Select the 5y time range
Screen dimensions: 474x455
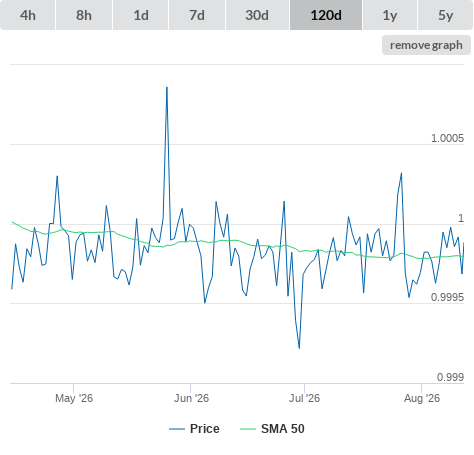[x=445, y=15]
